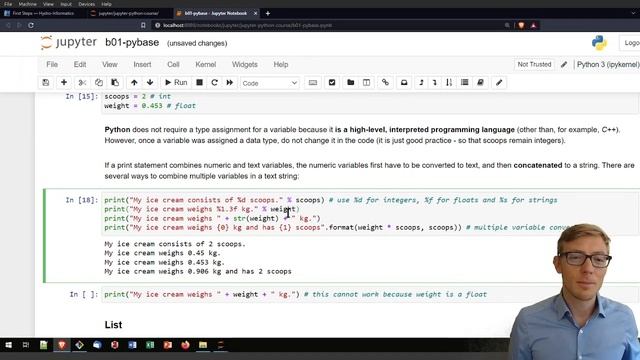This screenshot has width=640, height=360.
Task: Click the split-cell columns icon in toolbar
Action: click(367, 82)
